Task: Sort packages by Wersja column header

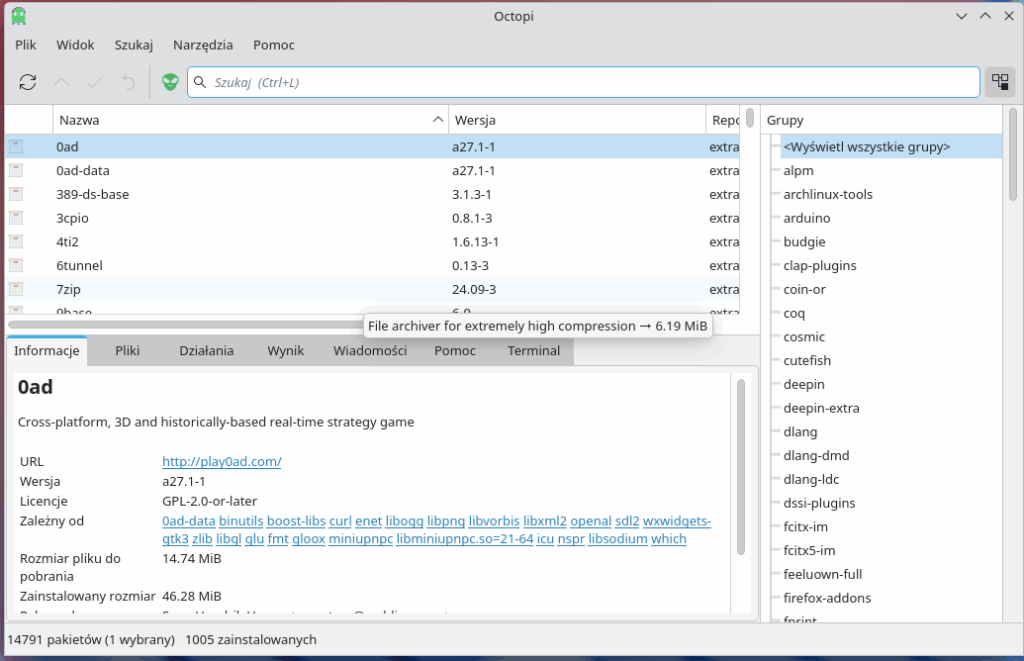Action: pos(577,120)
